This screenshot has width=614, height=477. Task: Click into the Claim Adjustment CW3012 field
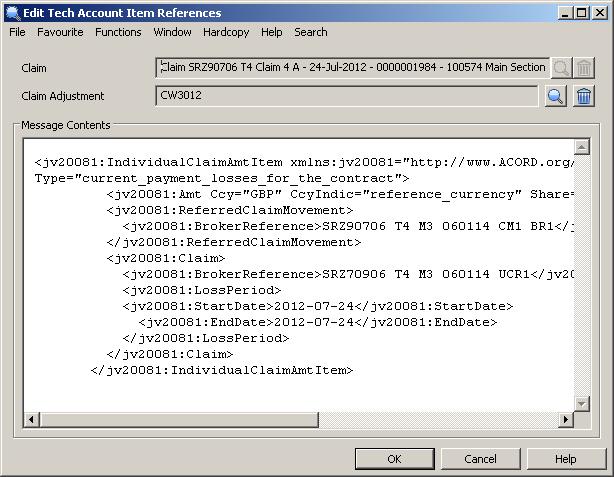[x=347, y=96]
